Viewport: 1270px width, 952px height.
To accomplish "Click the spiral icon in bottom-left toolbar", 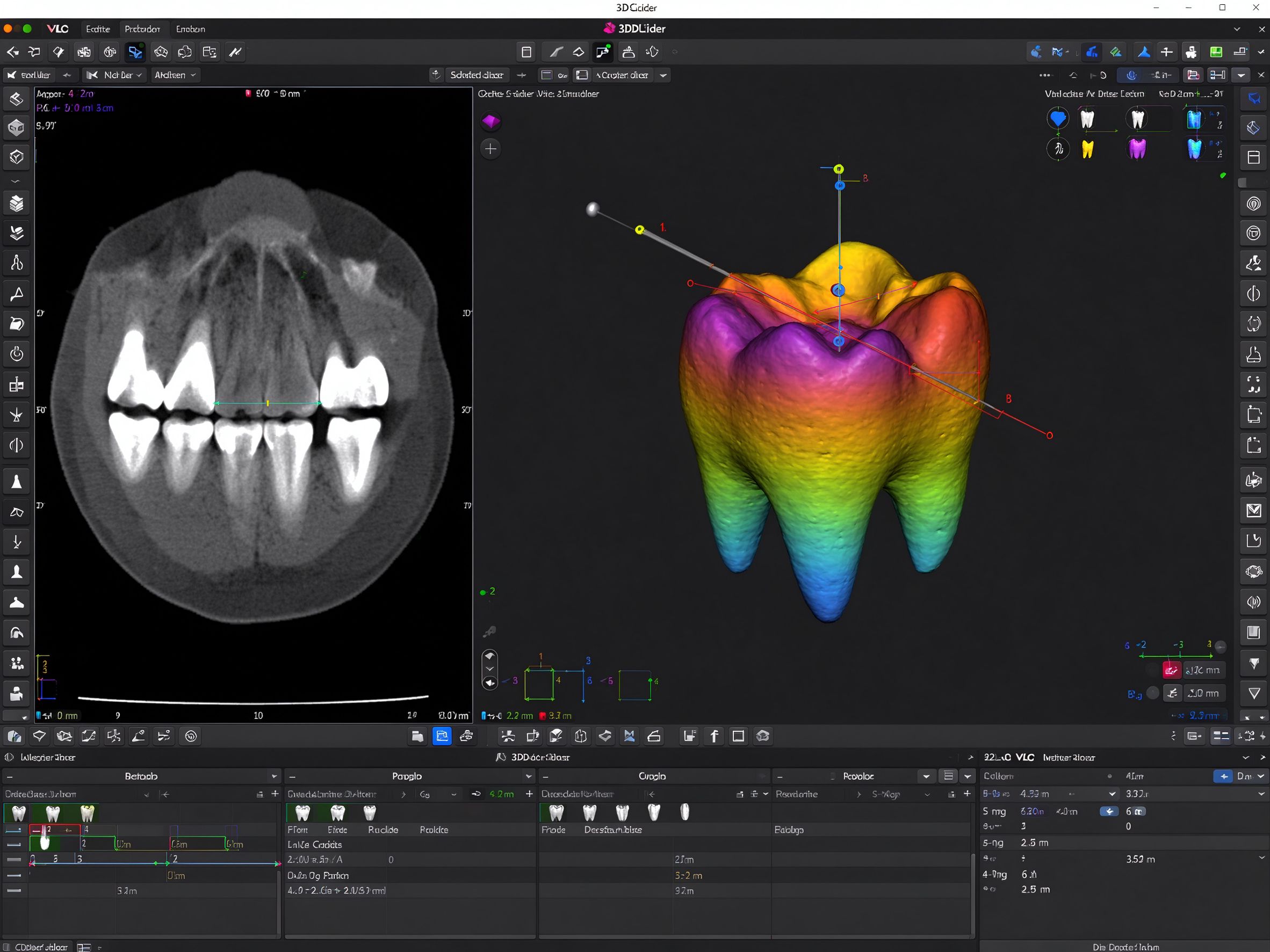I will click(191, 736).
